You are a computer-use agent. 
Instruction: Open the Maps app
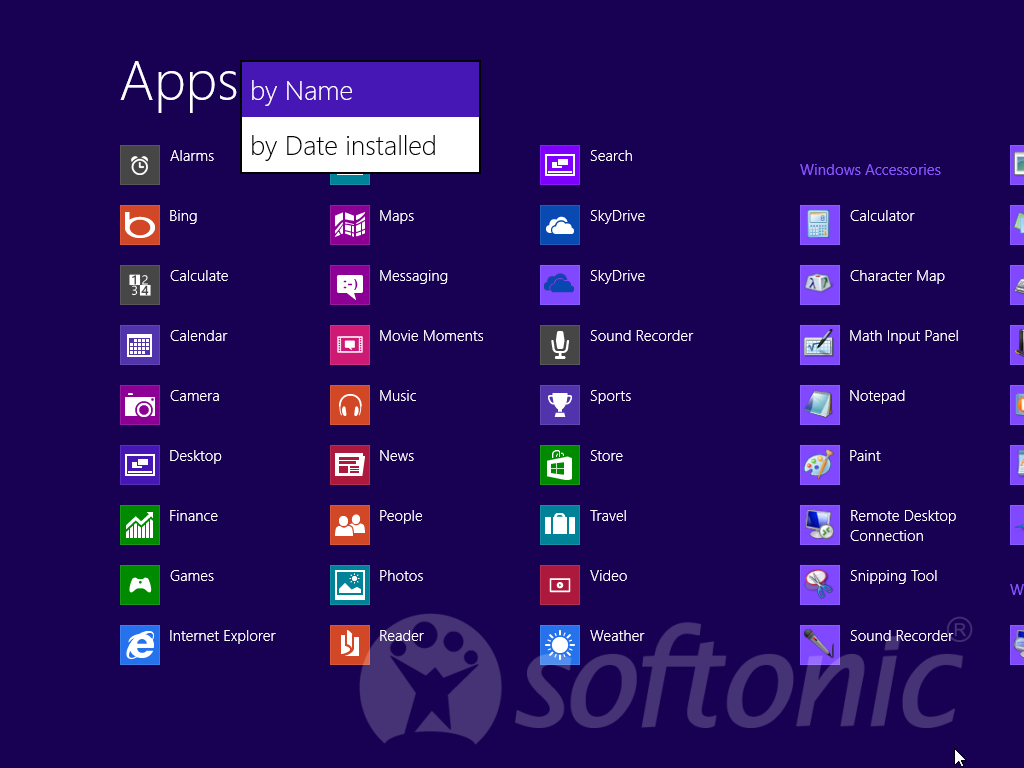[350, 225]
